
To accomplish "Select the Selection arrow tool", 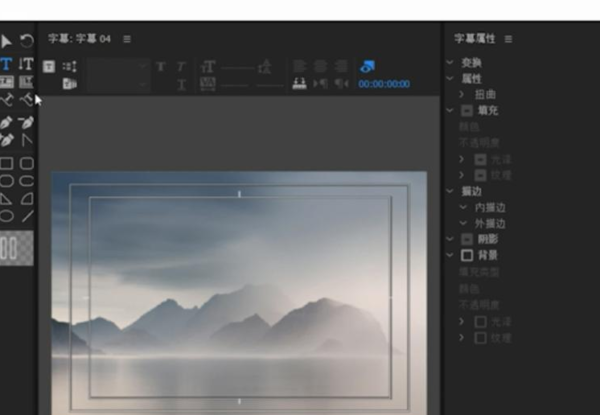I will [x=5, y=41].
